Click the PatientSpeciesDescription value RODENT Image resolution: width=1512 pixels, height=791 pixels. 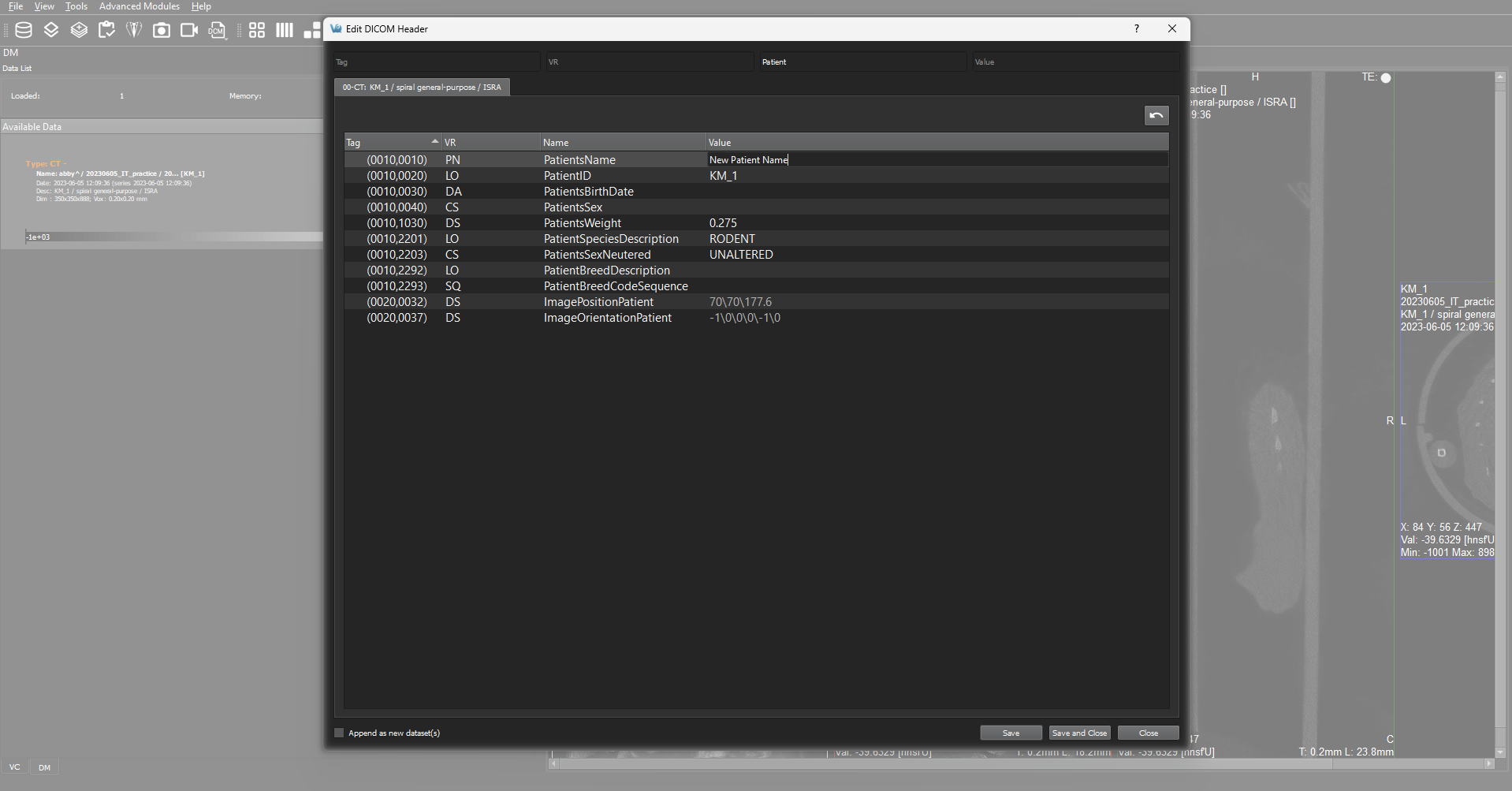[x=732, y=239]
